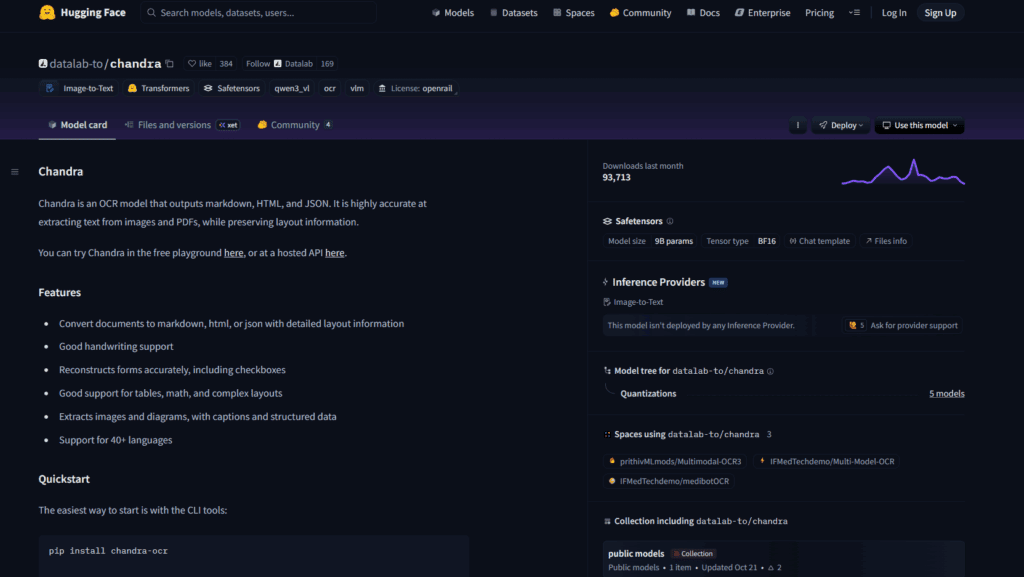Open prithivMLmods/Multimodal-OCR3 space
Image resolution: width=1024 pixels, height=577 pixels.
pyautogui.click(x=675, y=461)
